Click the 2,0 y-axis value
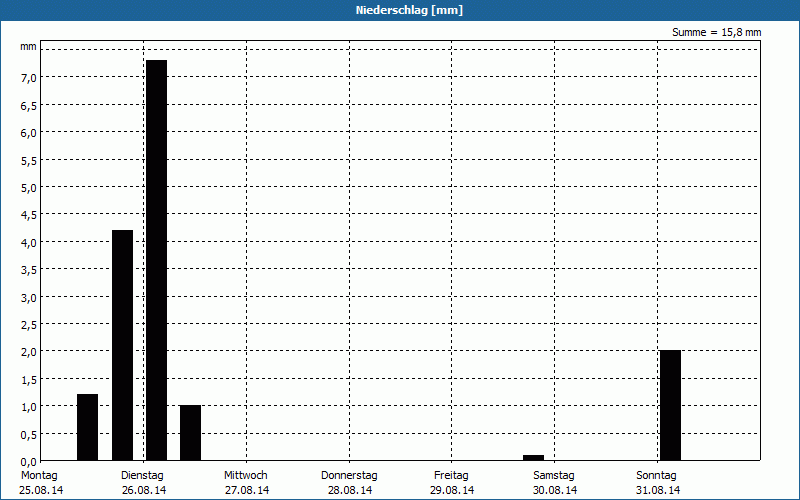Image resolution: width=800 pixels, height=500 pixels. pos(28,352)
